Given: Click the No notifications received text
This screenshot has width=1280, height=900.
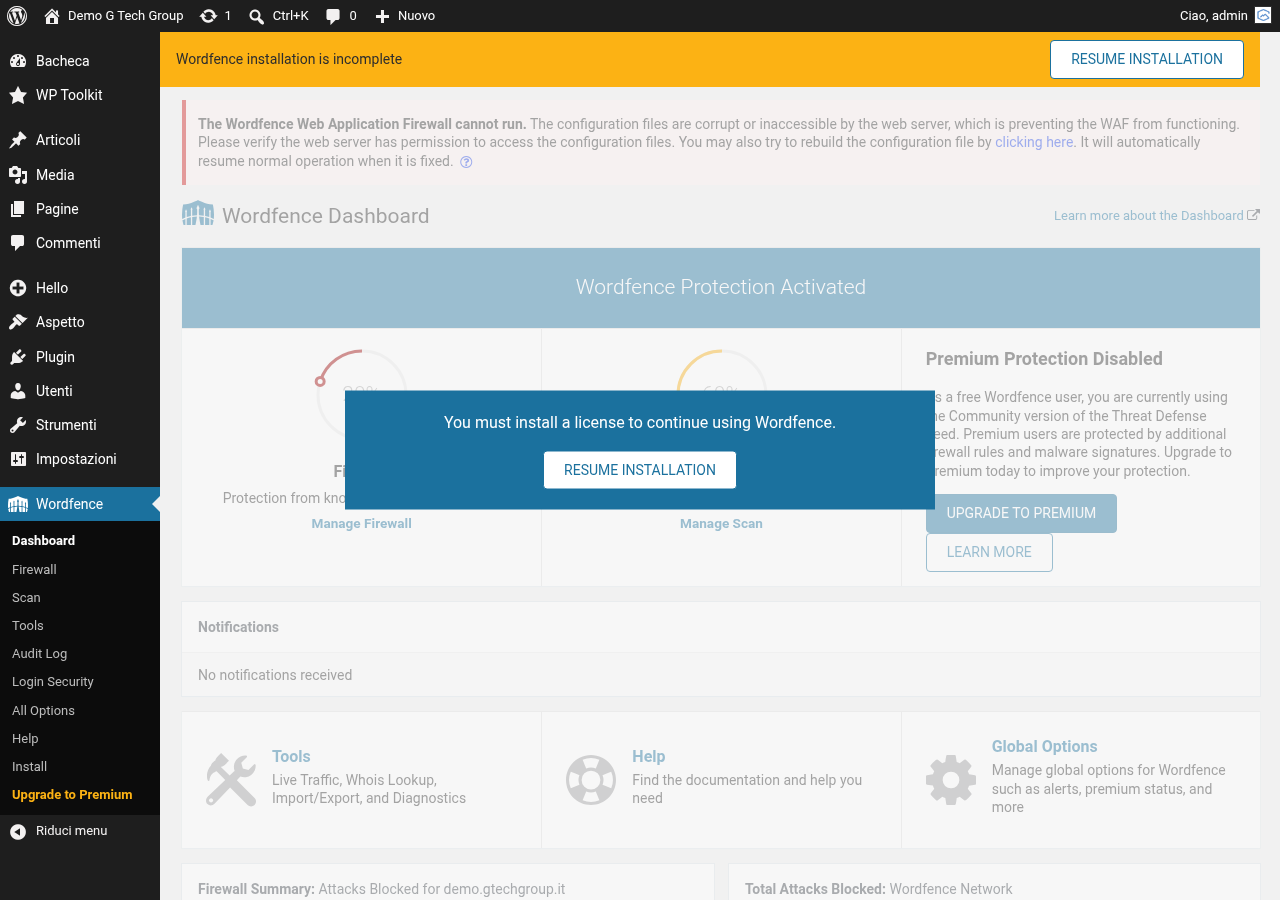Looking at the screenshot, I should [275, 675].
